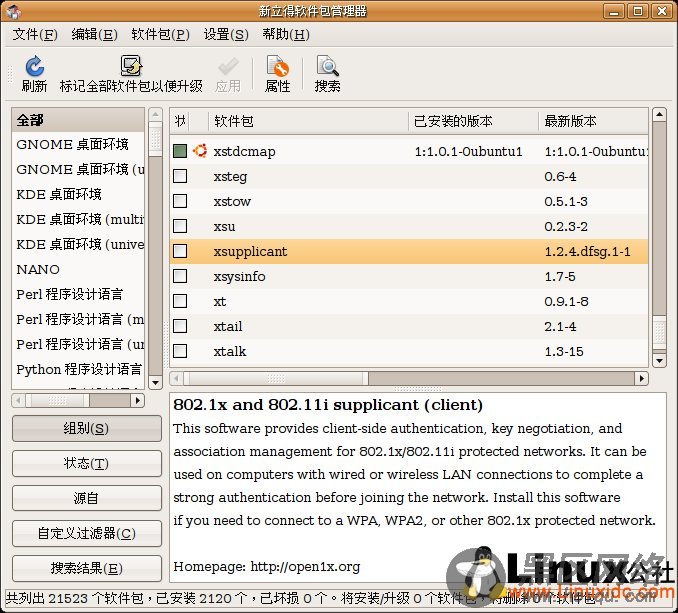Select the NANO category
Image resolution: width=678 pixels, height=613 pixels.
78,269
